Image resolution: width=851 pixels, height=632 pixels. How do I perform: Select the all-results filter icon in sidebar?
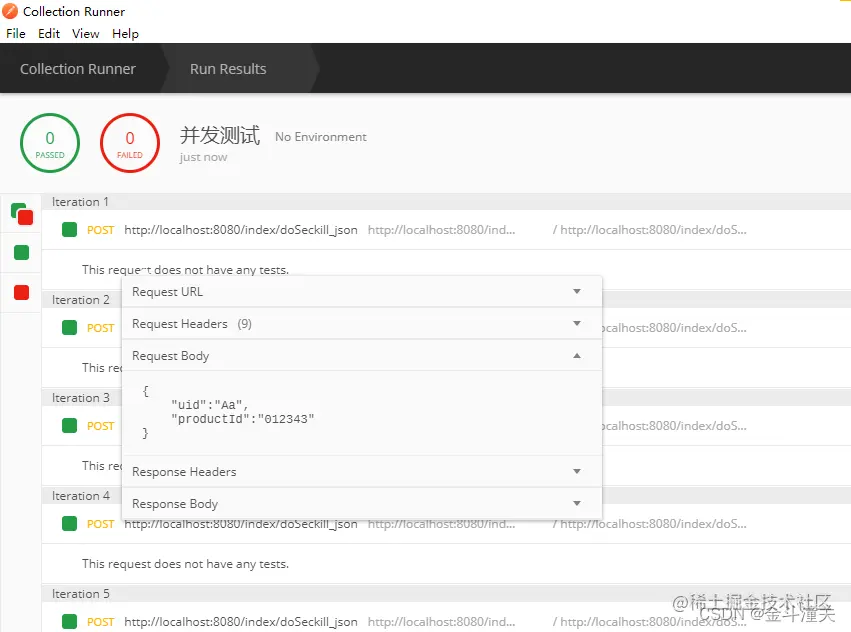tap(22, 214)
